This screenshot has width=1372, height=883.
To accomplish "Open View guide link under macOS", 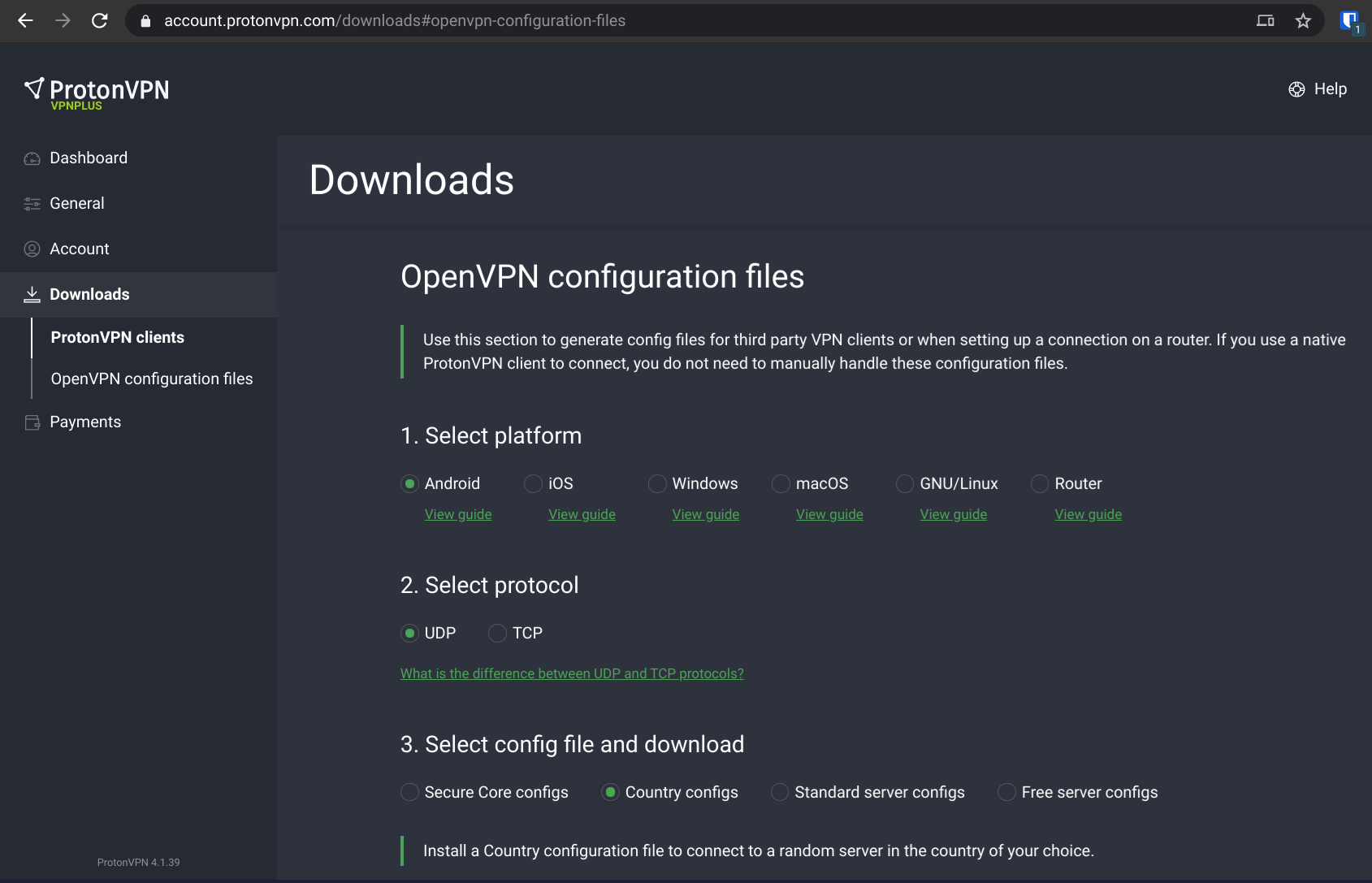I will click(829, 515).
